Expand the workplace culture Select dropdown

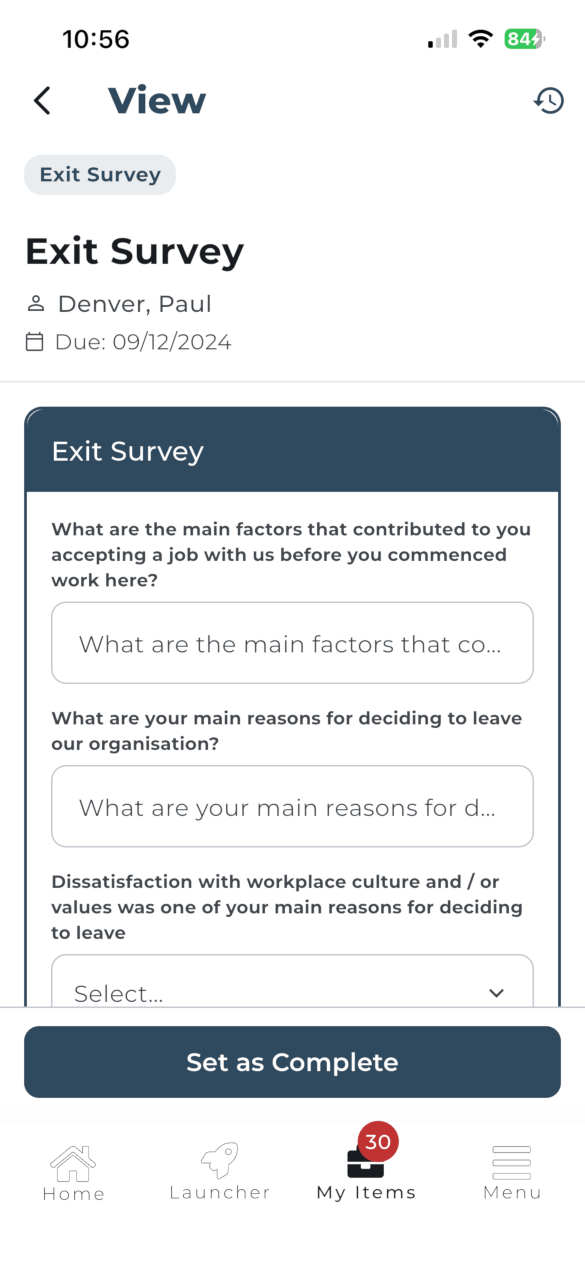[x=292, y=981]
